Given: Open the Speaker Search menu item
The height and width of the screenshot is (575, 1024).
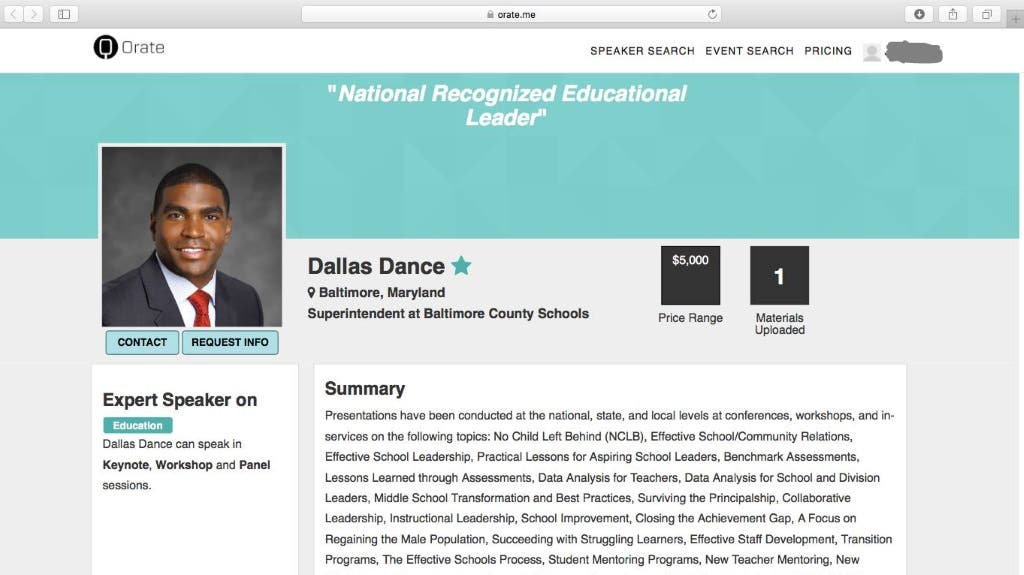Looking at the screenshot, I should (642, 51).
